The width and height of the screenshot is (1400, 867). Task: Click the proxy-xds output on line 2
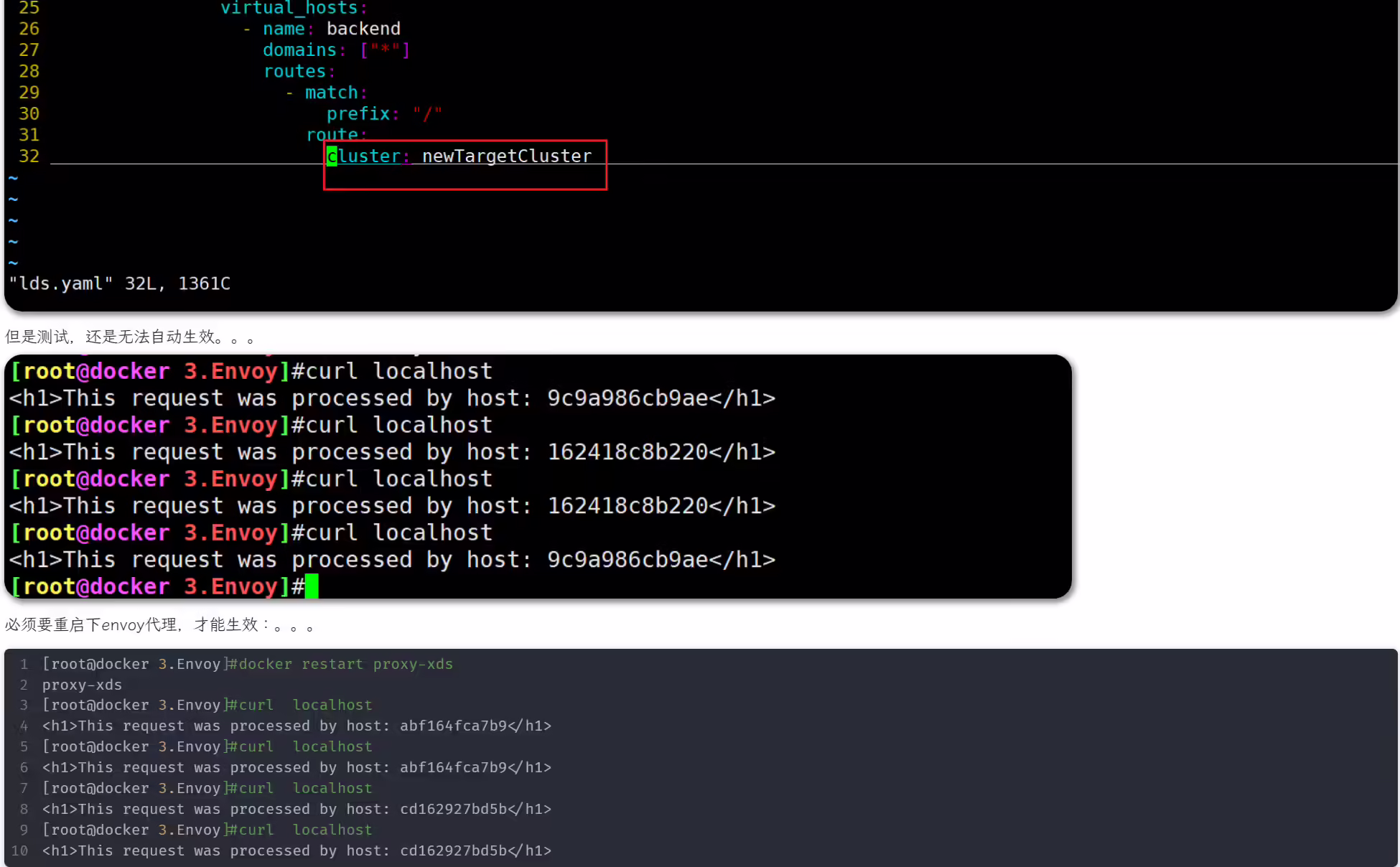pos(82,685)
